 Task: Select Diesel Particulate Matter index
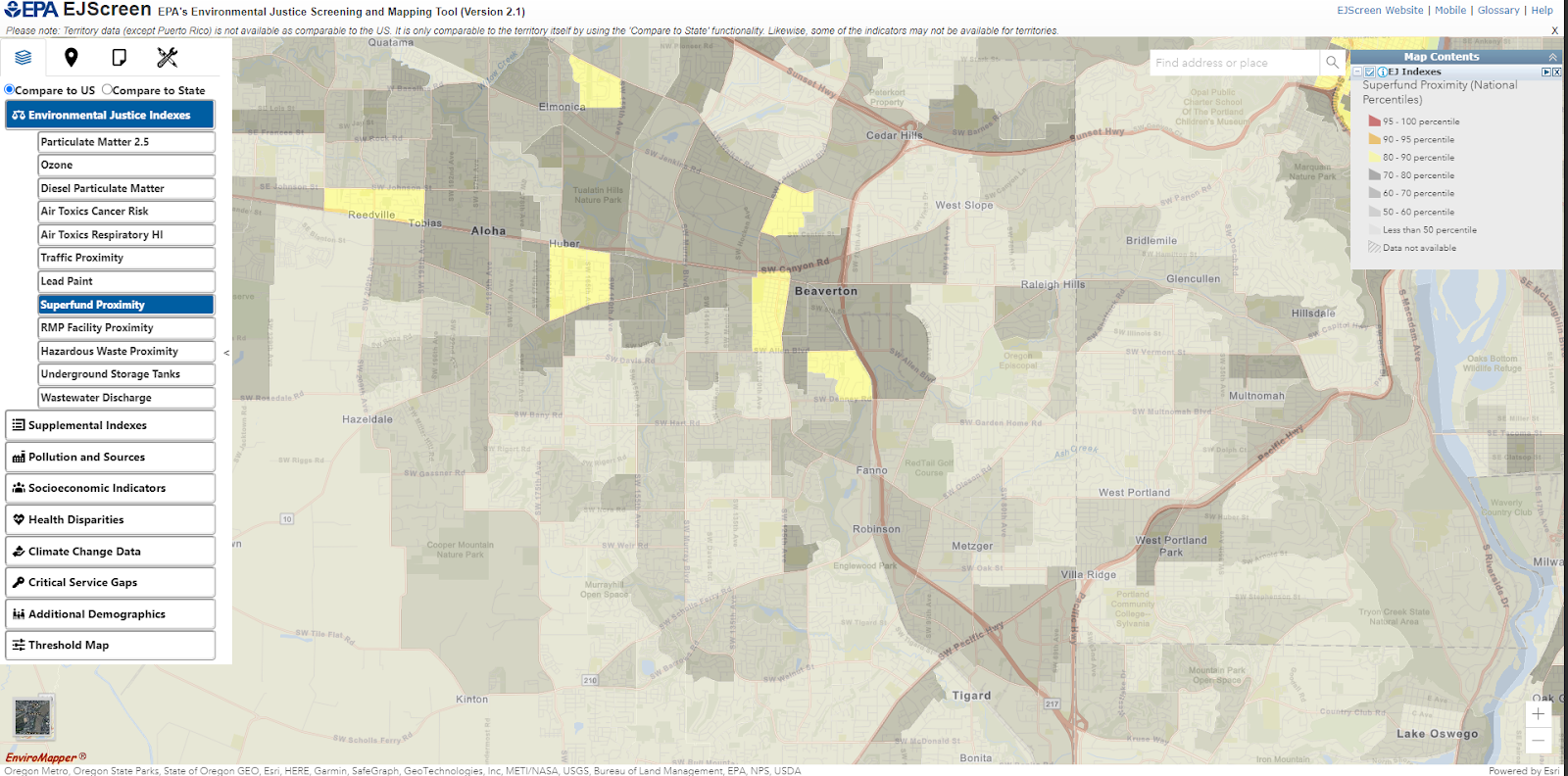pos(126,188)
